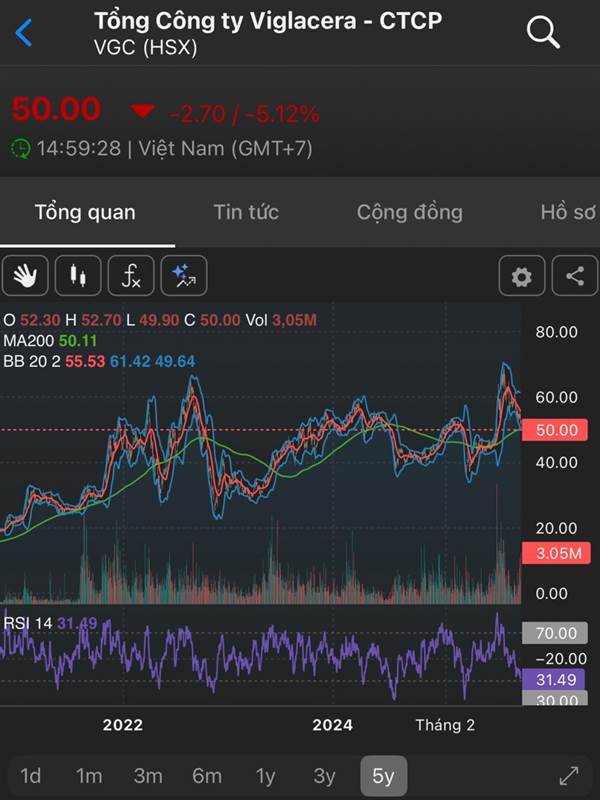Tap the 80.00 price scale label

556,332
